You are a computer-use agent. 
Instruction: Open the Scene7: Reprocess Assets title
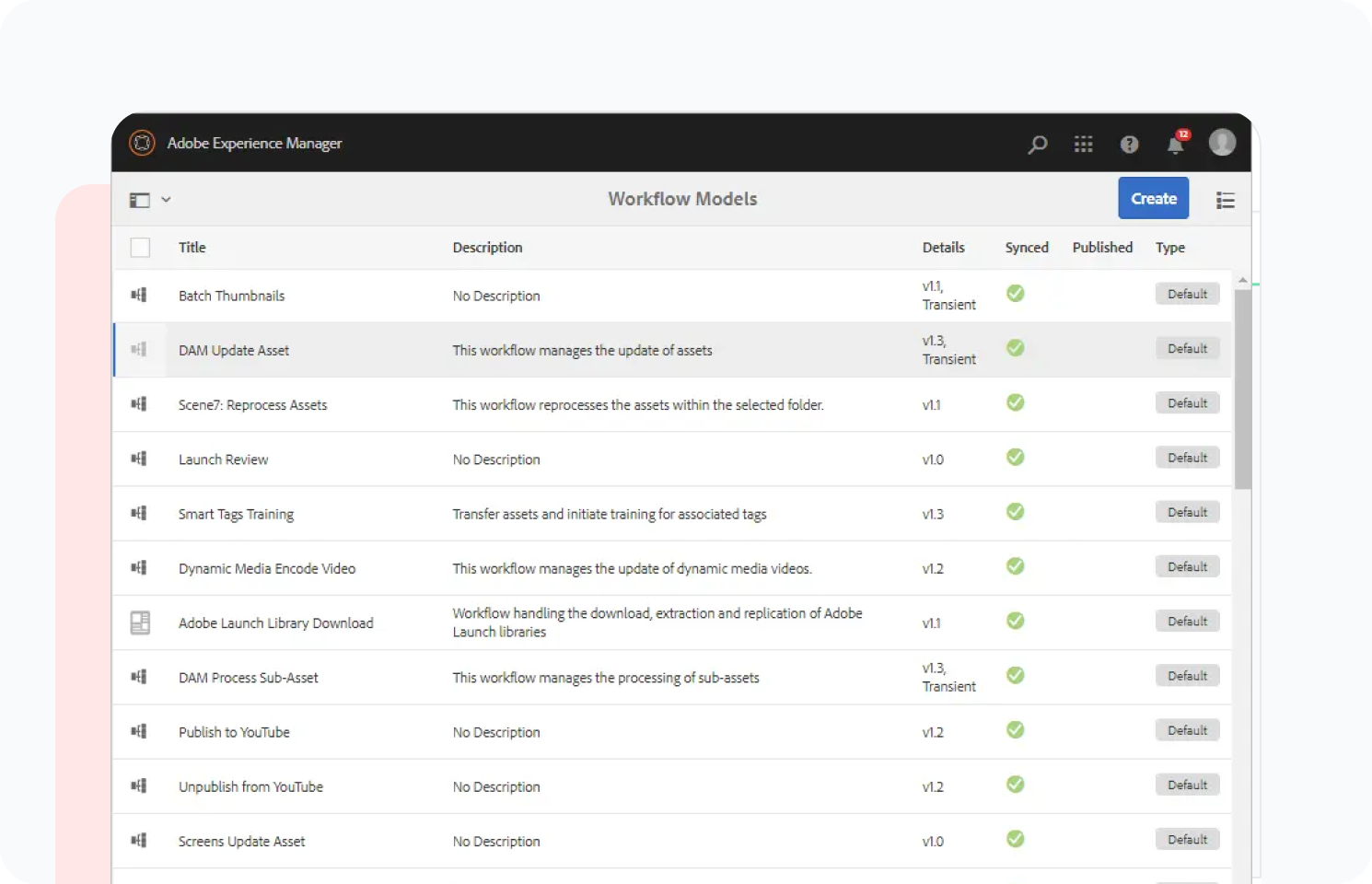click(252, 404)
